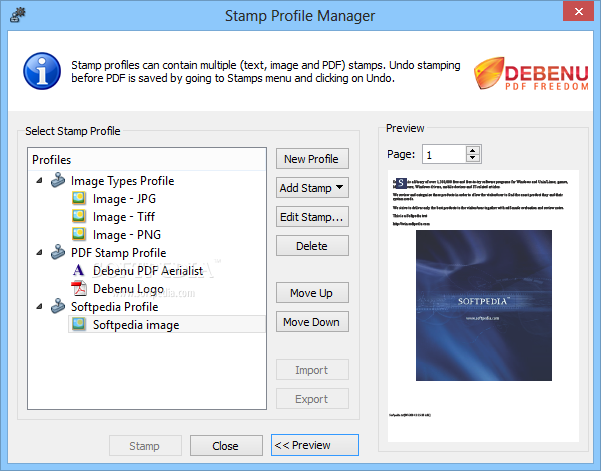
Task: Move the selected stamp up
Action: coord(312,293)
